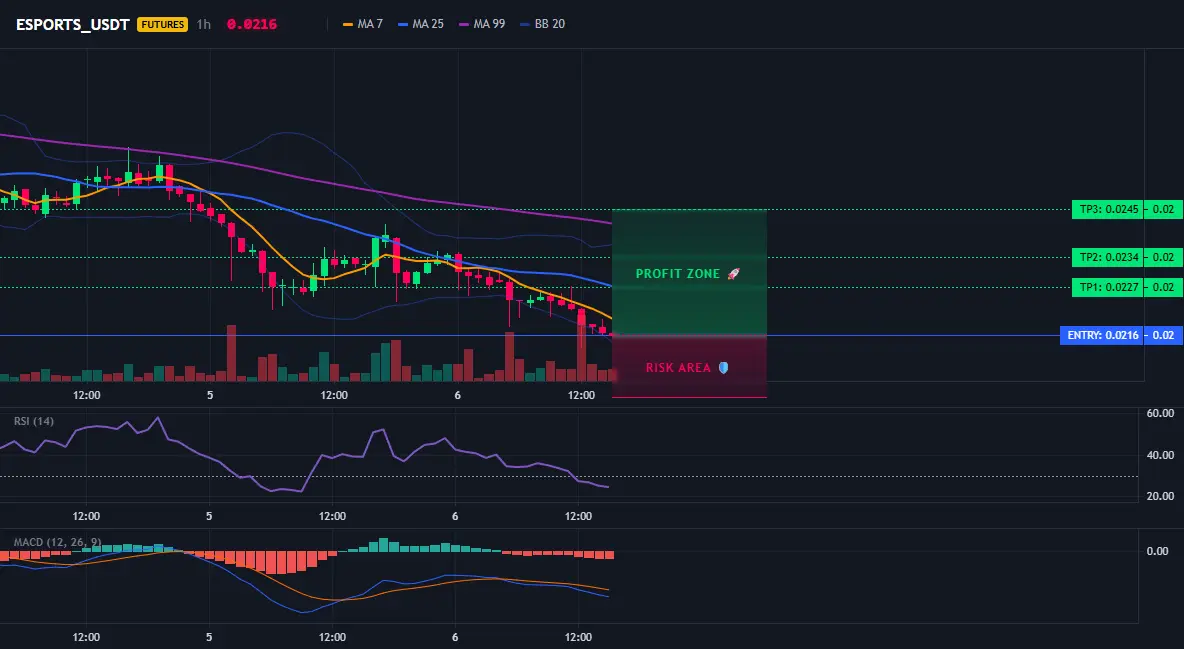The height and width of the screenshot is (649, 1184).
Task: Toggle the MA 25 legend entry
Action: tap(421, 24)
